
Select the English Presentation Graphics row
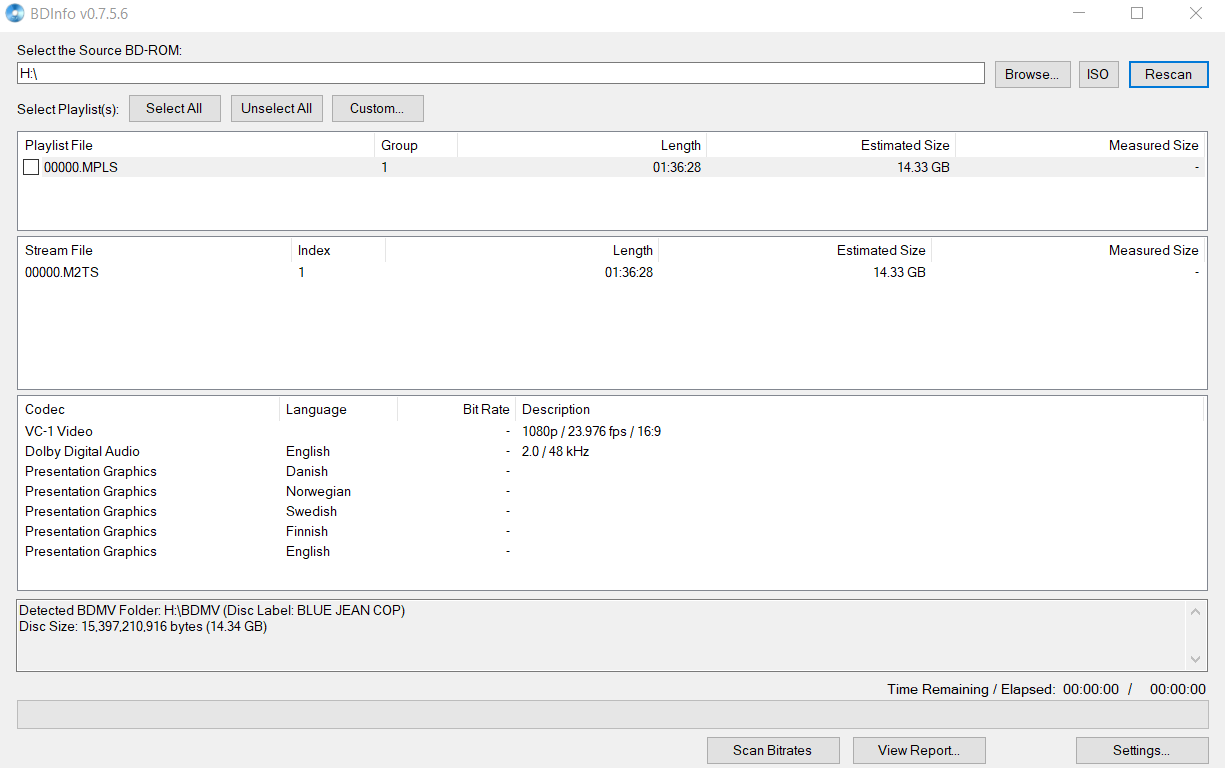click(x=612, y=552)
